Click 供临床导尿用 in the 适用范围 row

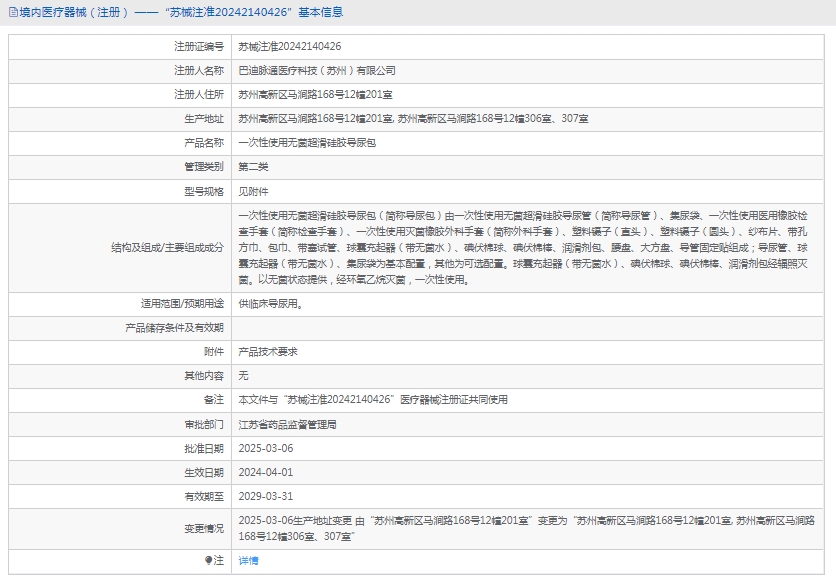click(x=268, y=303)
